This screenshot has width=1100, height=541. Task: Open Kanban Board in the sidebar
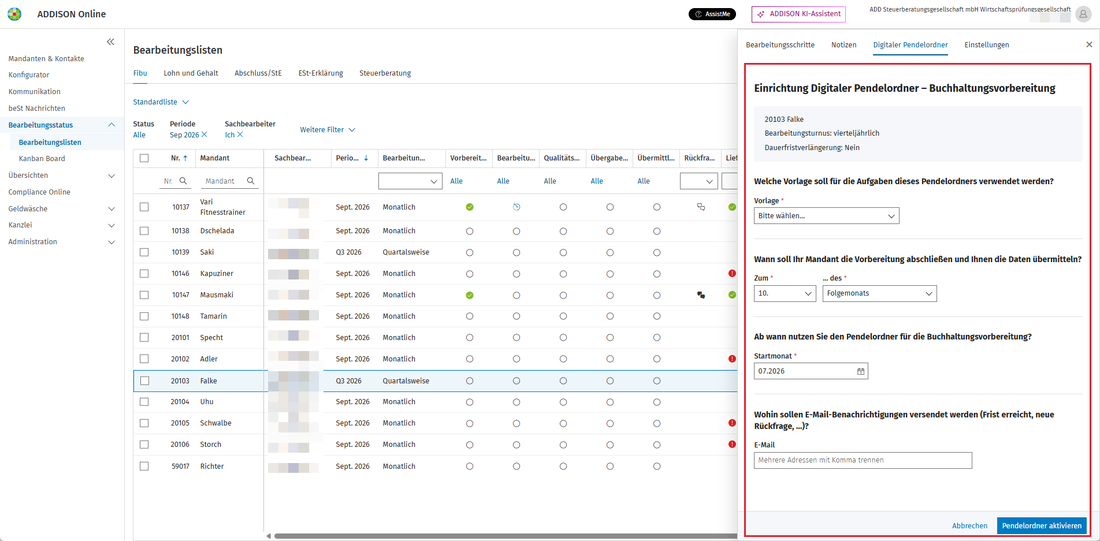coord(42,159)
